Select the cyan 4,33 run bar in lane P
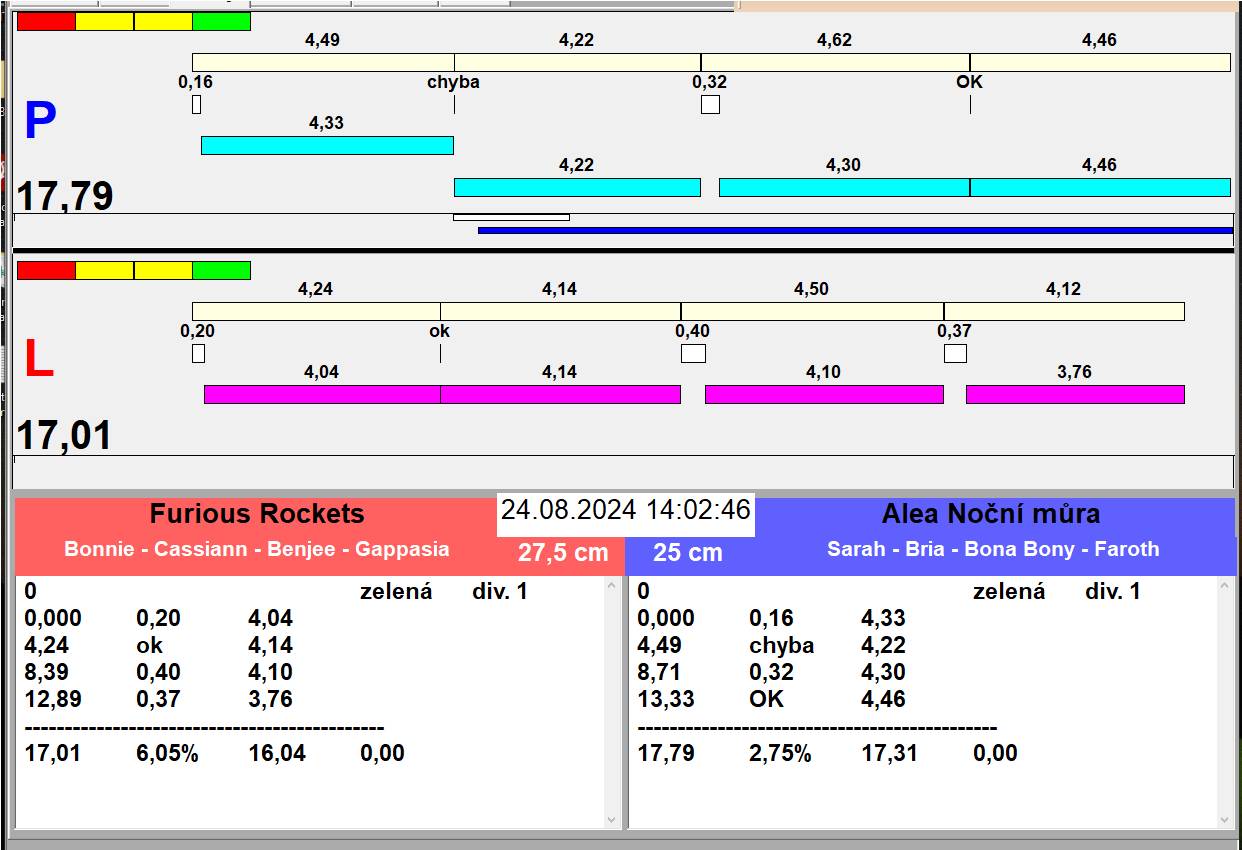This screenshot has height=850, width=1242. coord(327,145)
